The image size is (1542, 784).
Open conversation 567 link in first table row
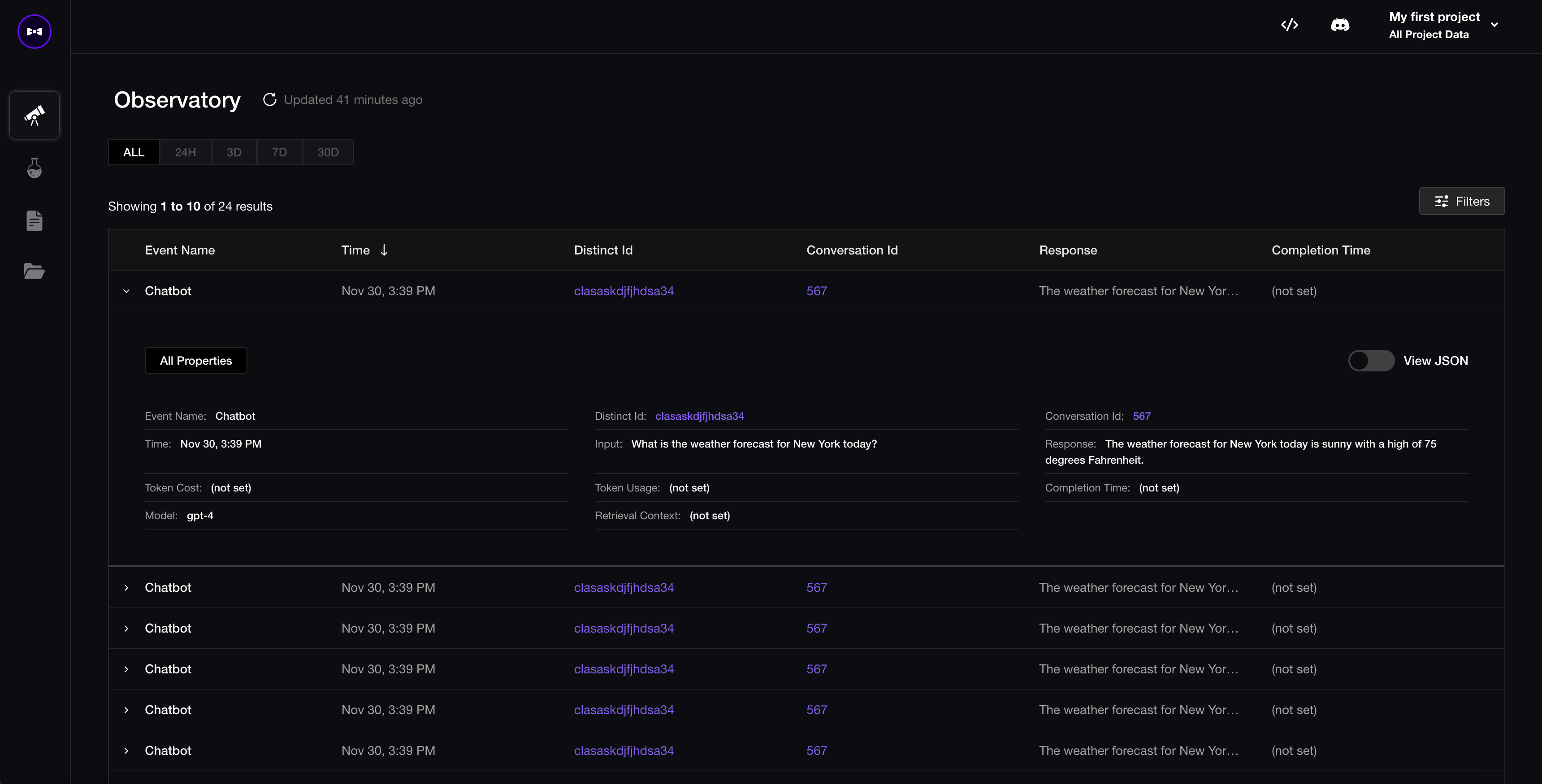(816, 291)
